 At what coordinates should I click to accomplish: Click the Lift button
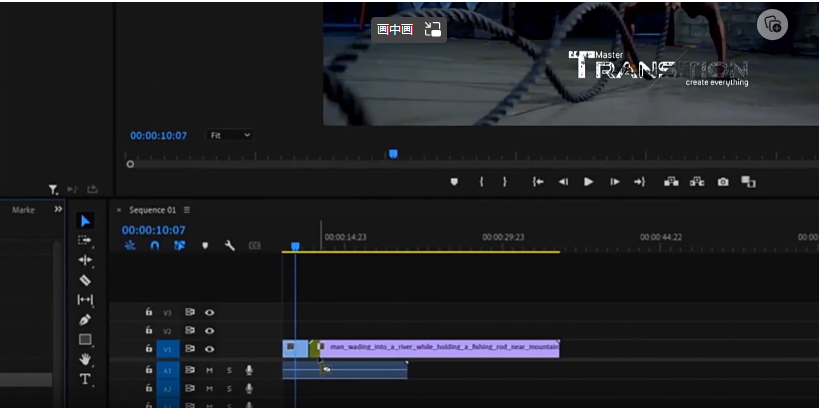(x=671, y=182)
